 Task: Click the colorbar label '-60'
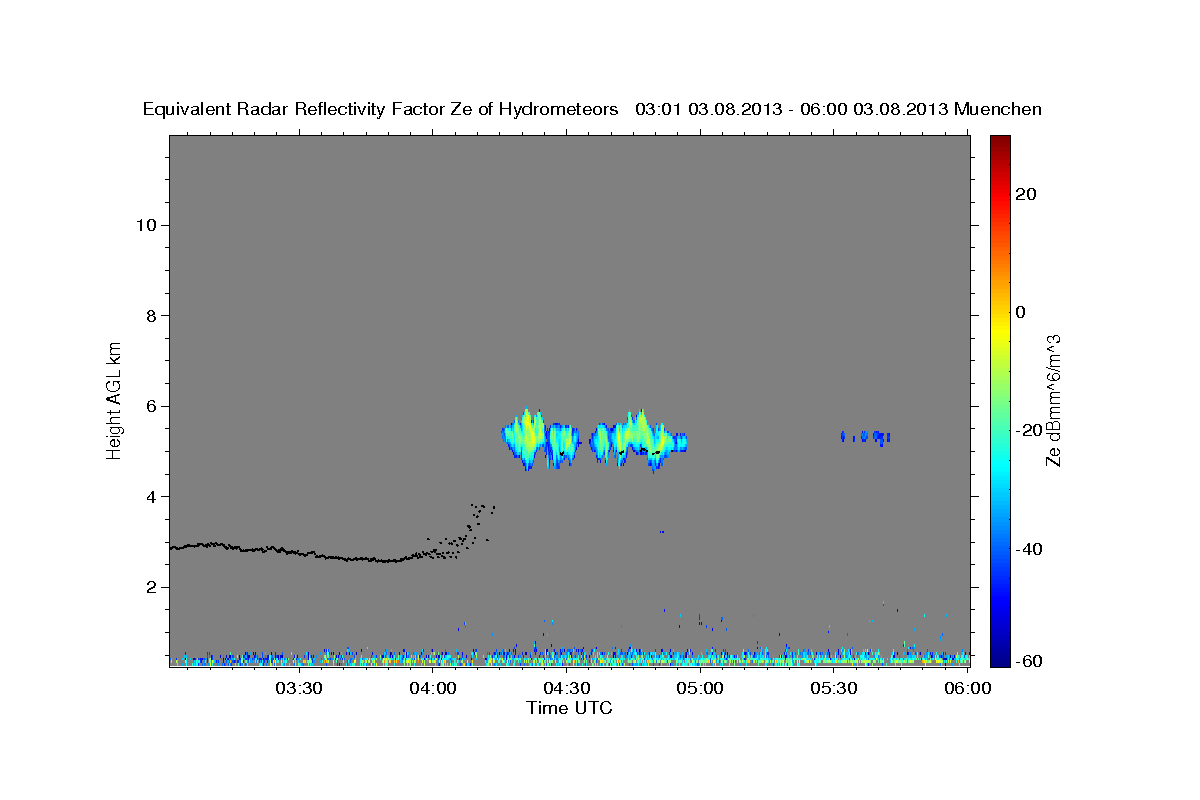[1029, 661]
